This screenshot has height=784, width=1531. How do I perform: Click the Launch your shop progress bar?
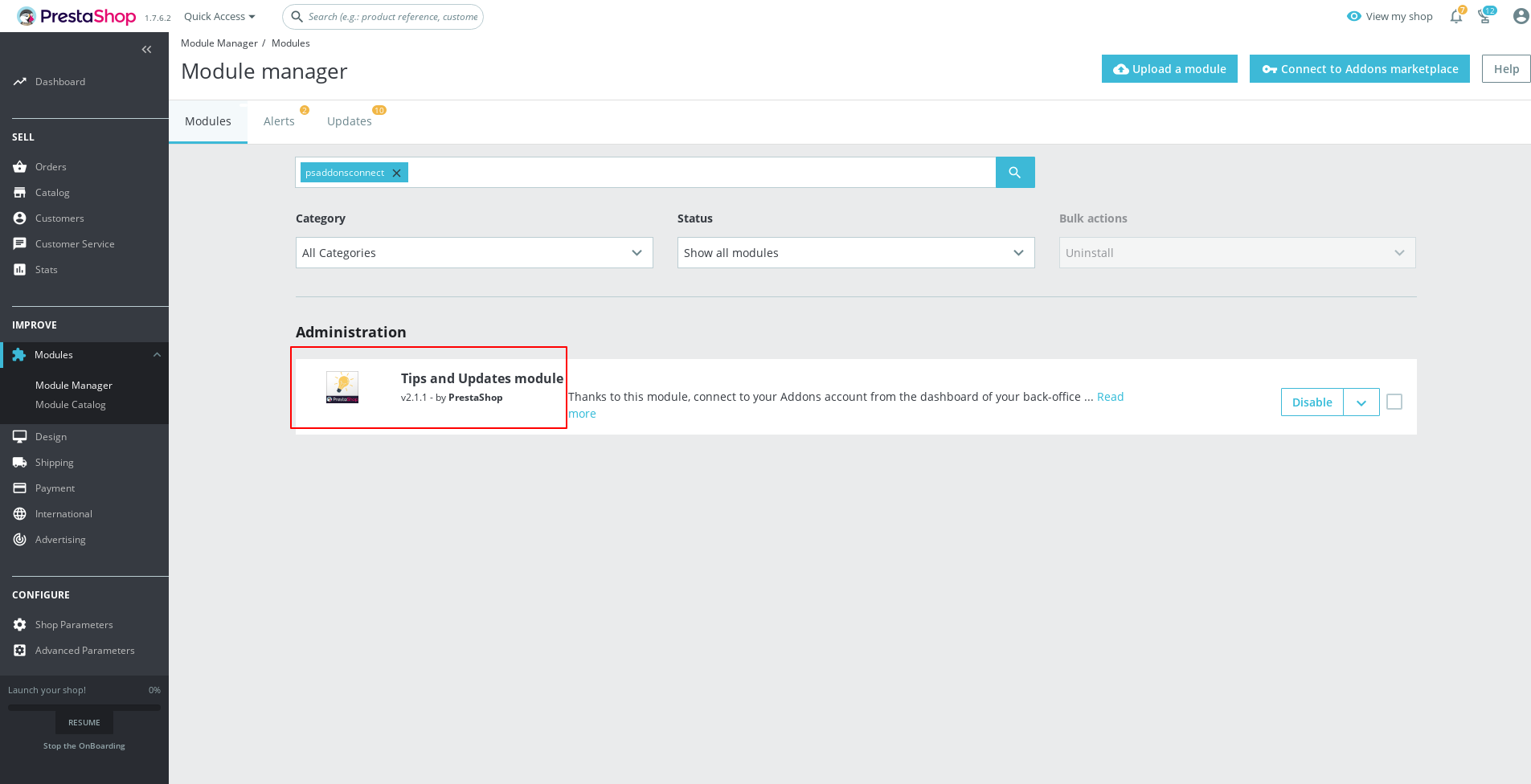pyautogui.click(x=84, y=708)
